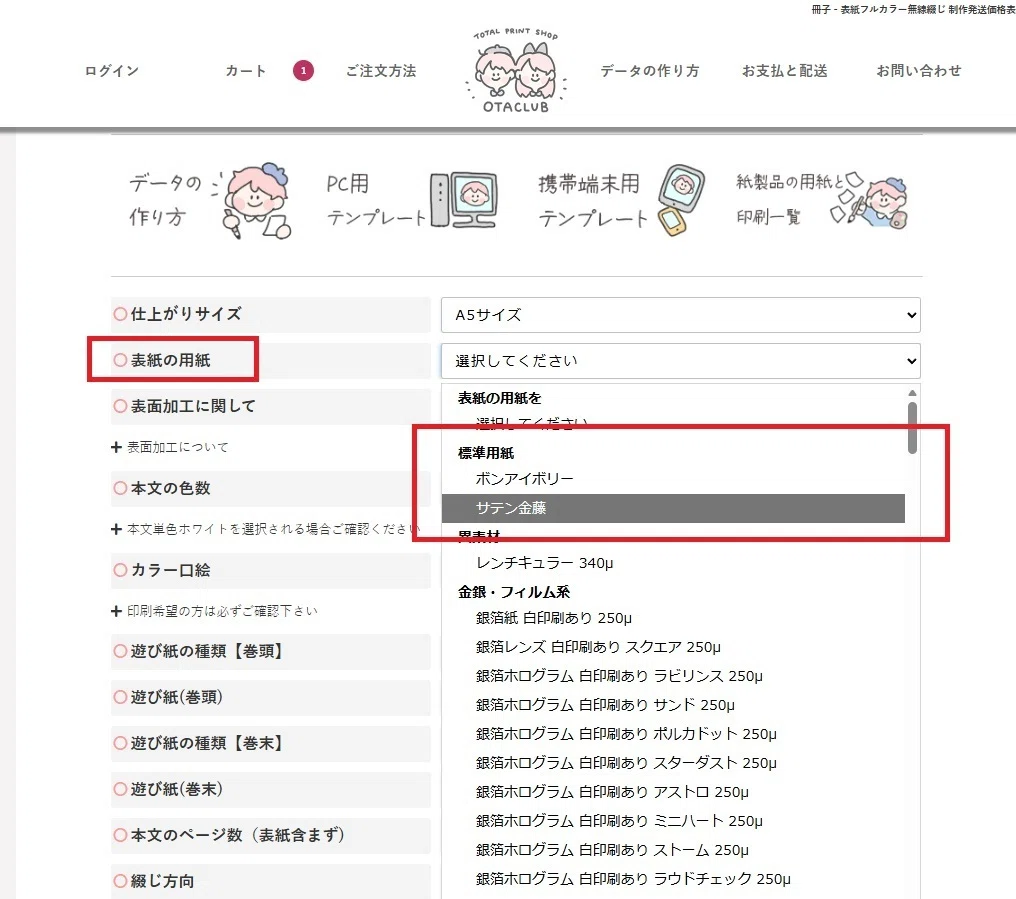The width and height of the screenshot is (1016, 899).
Task: Select サテン金藤 paper option
Action: point(673,508)
